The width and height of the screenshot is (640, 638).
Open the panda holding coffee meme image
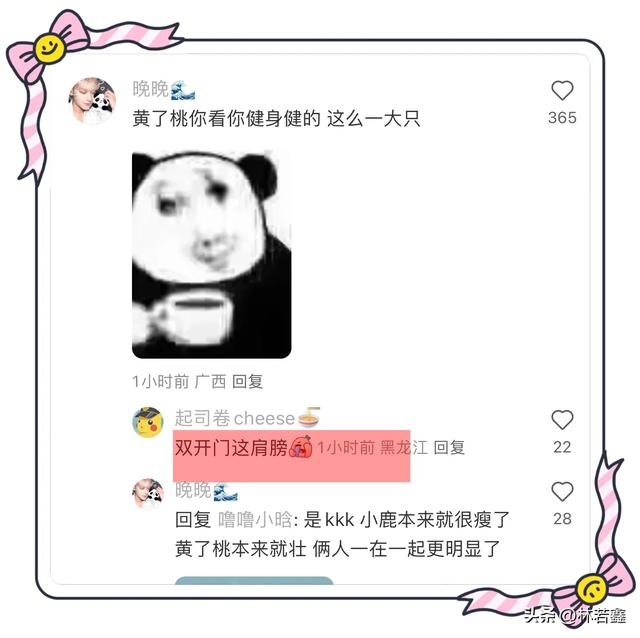(x=211, y=255)
